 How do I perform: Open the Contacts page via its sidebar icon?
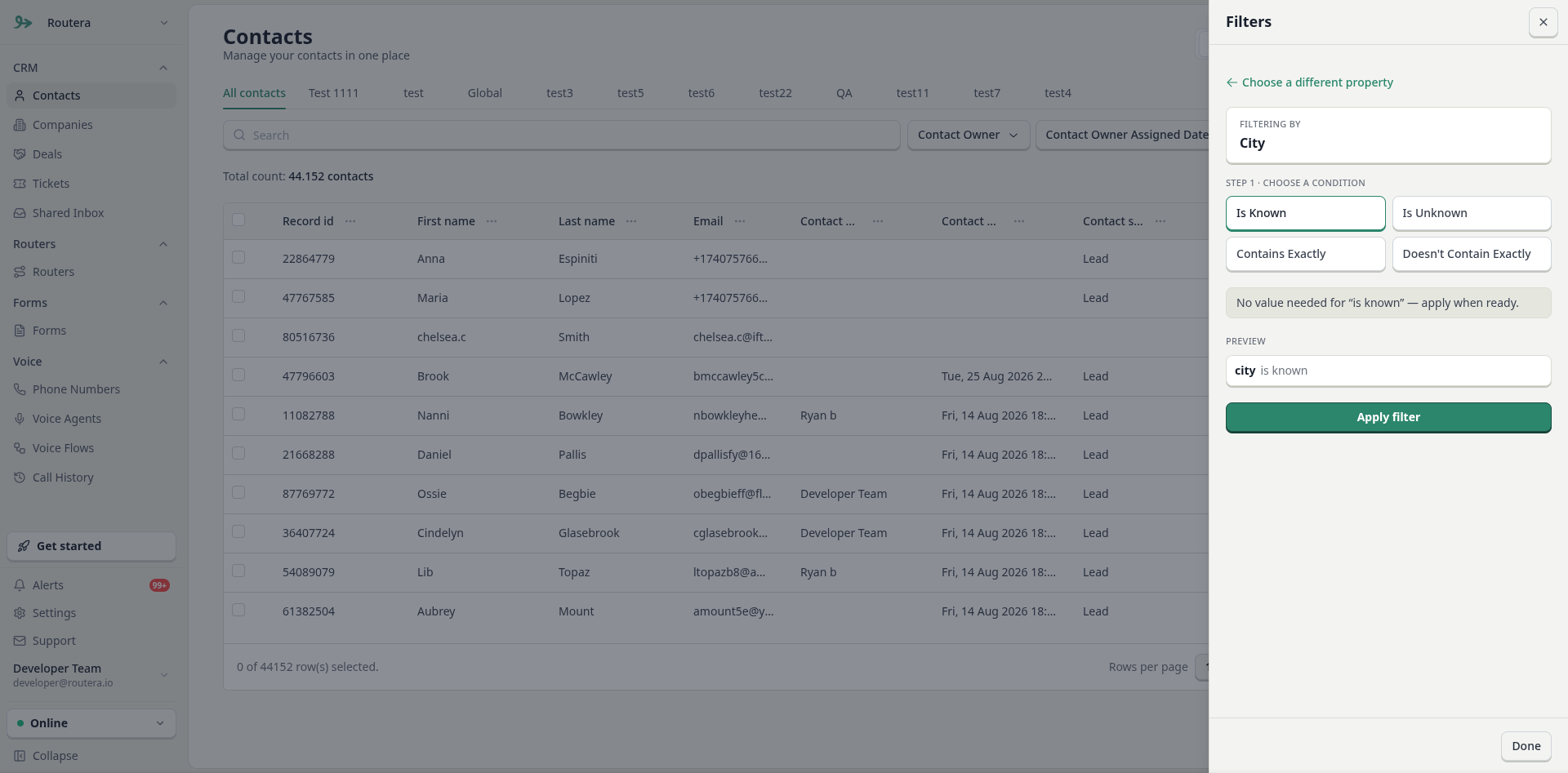tap(20, 96)
